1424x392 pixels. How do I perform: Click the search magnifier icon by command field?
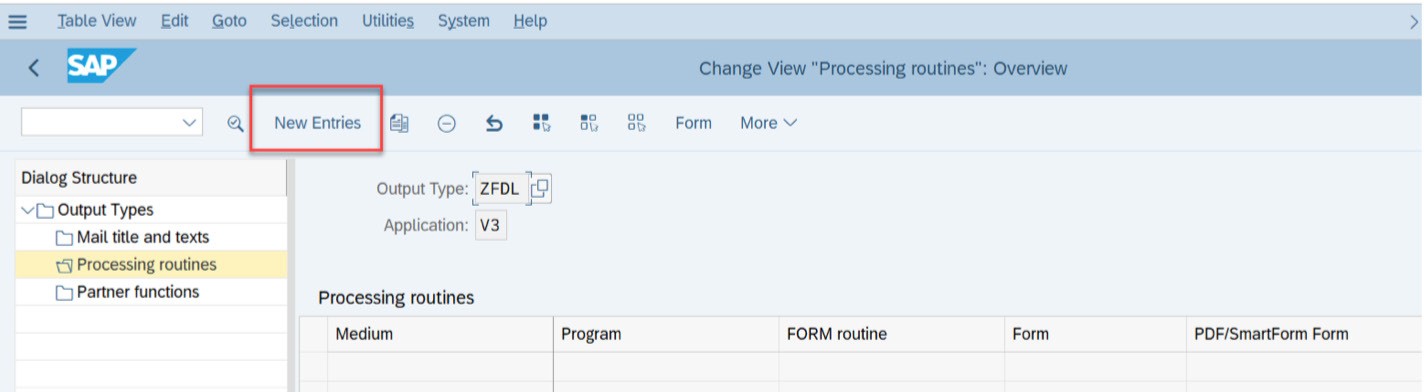click(x=235, y=123)
